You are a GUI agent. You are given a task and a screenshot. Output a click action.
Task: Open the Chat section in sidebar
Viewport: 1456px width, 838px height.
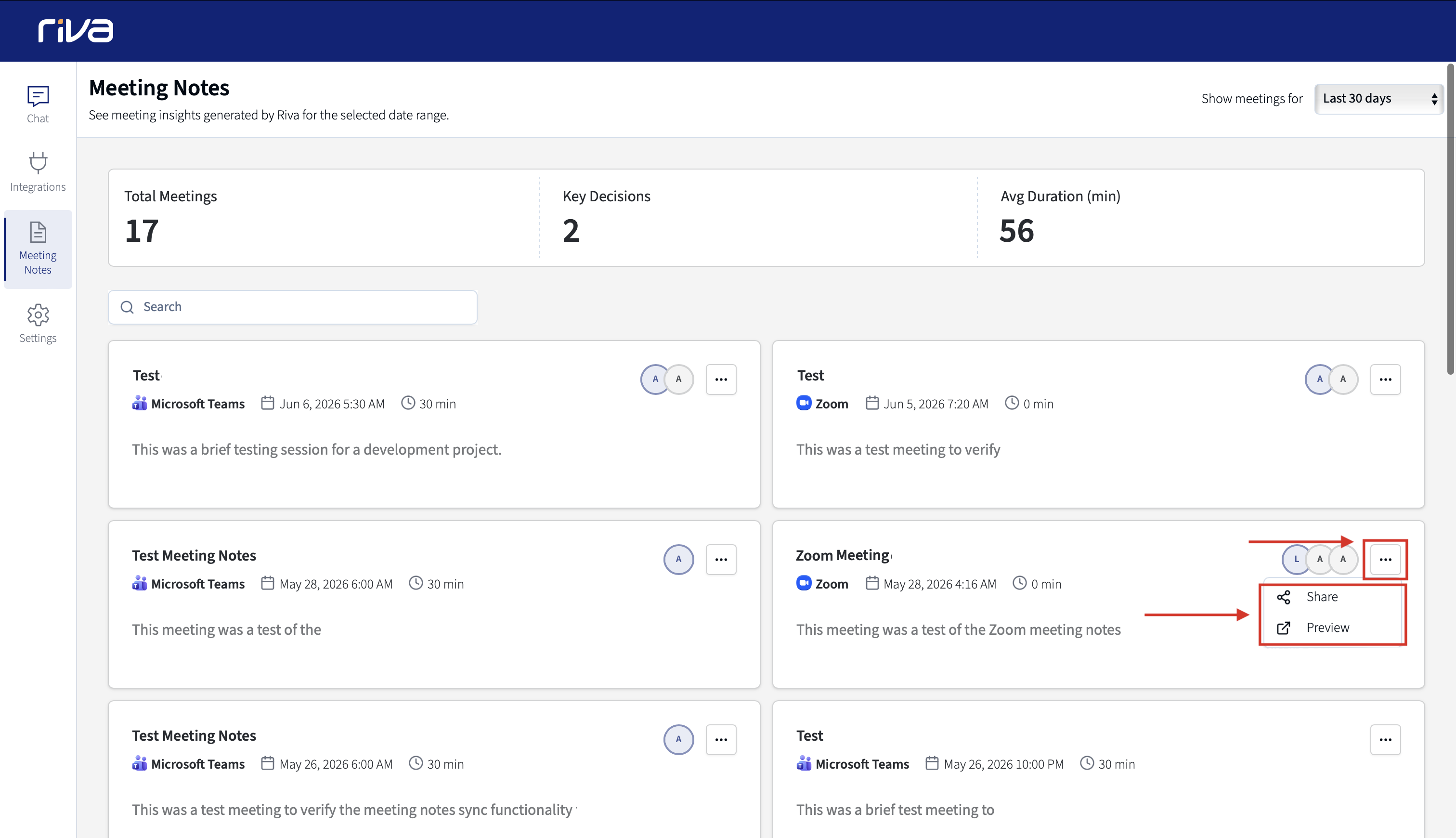tap(38, 105)
